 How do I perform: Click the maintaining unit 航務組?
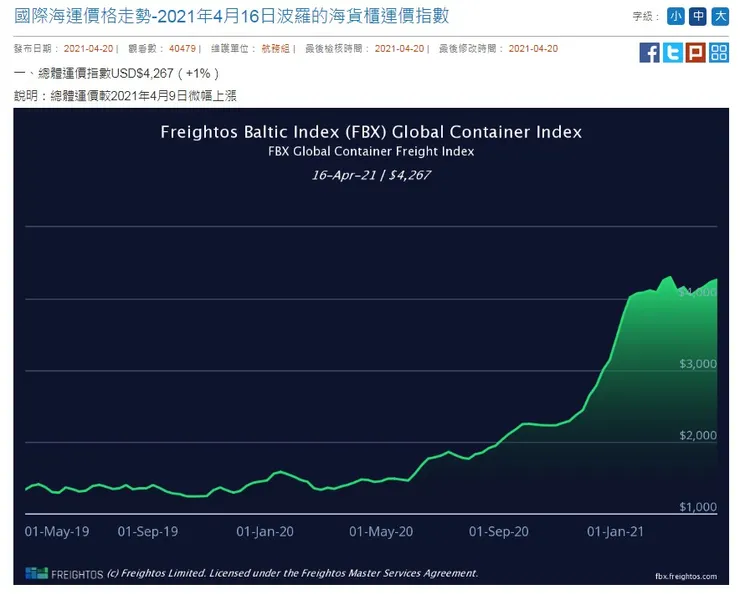pos(276,49)
